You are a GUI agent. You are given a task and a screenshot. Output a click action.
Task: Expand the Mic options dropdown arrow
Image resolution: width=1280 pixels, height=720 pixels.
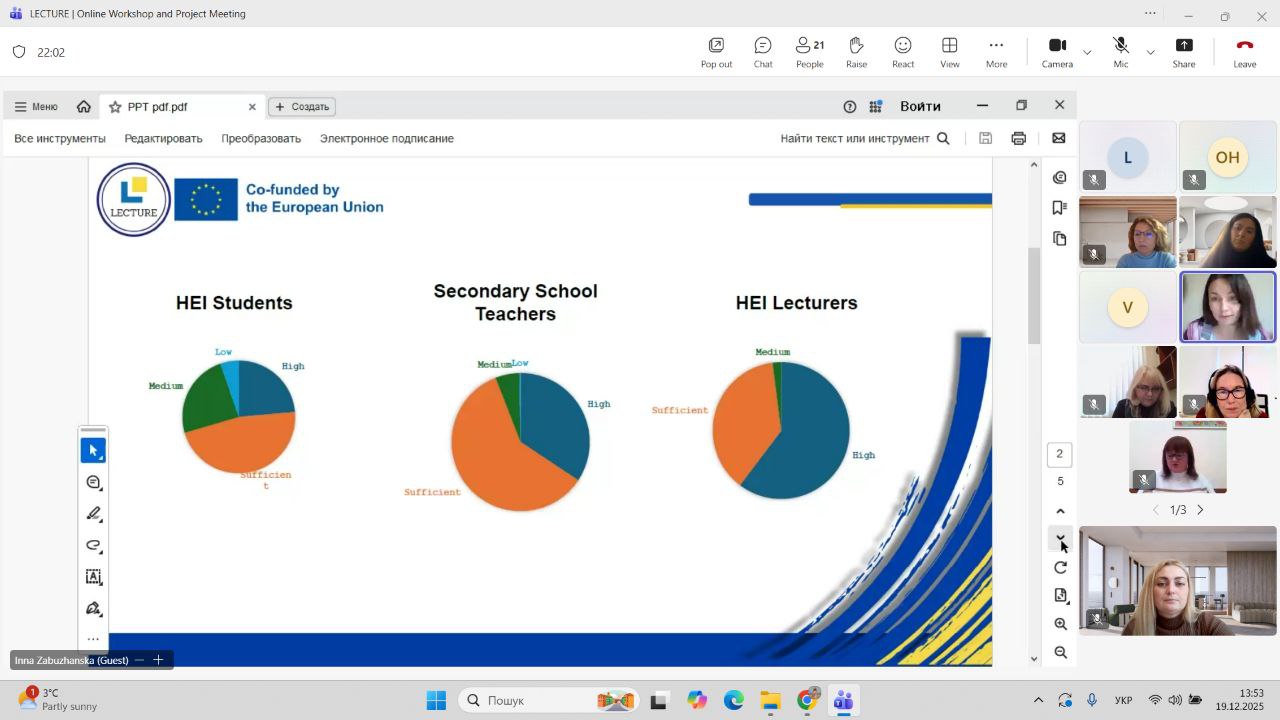point(1150,52)
